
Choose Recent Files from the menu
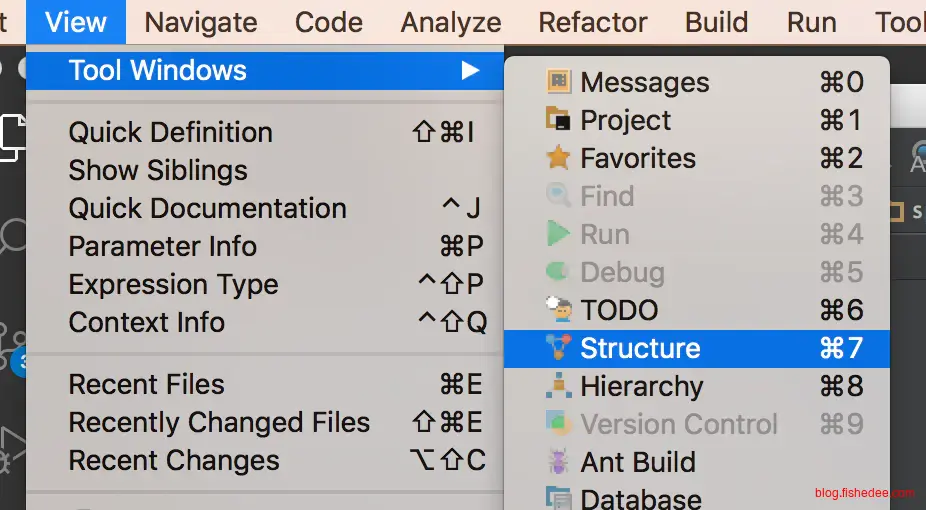[x=146, y=384]
